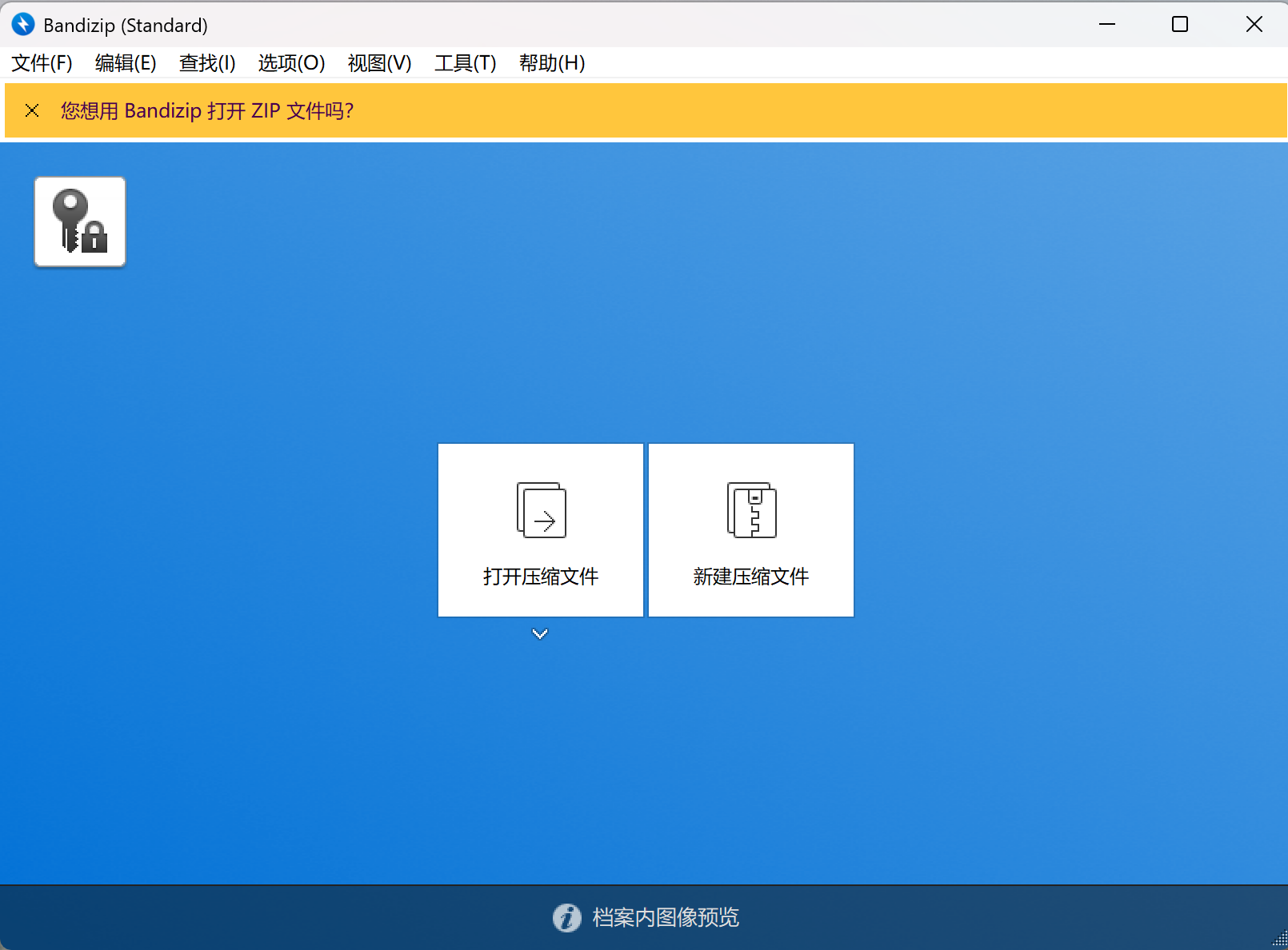Click the 档案内图像预览 tip text
Screen dimensions: 1288x950
click(666, 917)
